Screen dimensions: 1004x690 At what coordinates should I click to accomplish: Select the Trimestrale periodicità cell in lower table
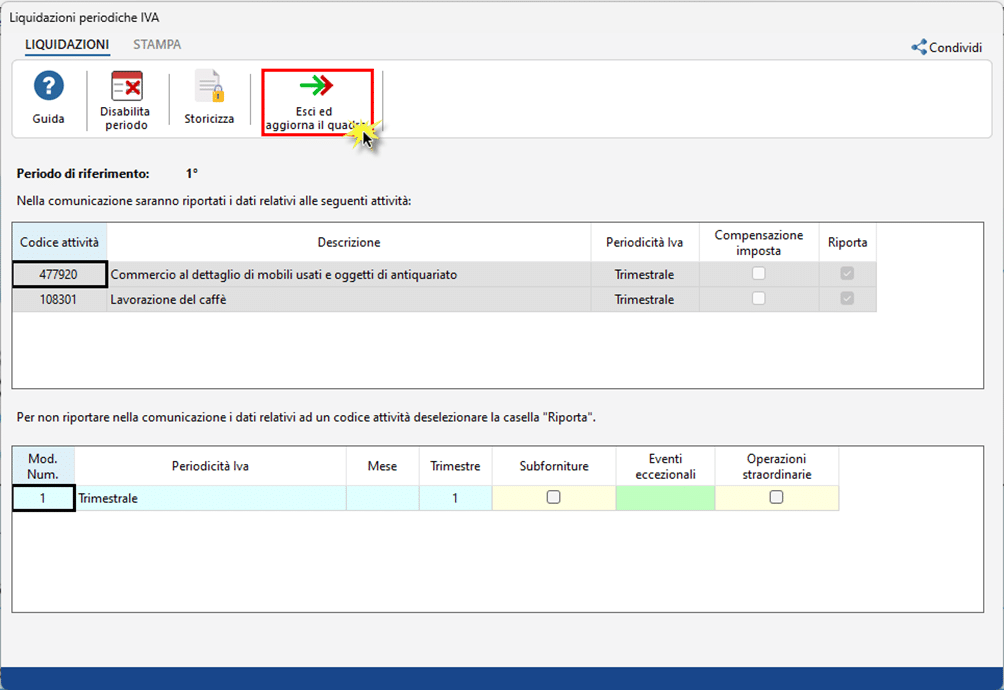[x=210, y=498]
